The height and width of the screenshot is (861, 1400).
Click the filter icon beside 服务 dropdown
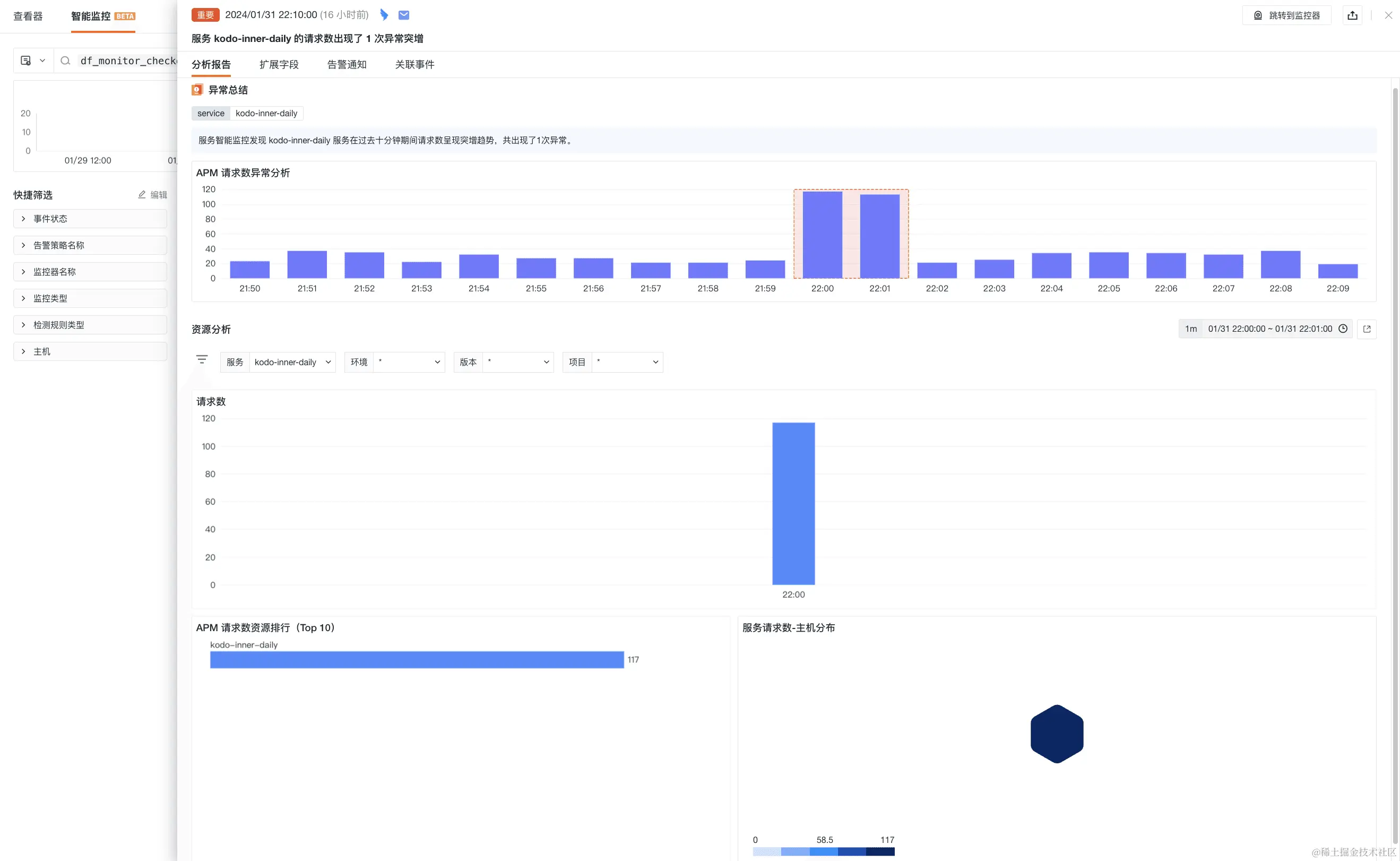click(x=202, y=359)
